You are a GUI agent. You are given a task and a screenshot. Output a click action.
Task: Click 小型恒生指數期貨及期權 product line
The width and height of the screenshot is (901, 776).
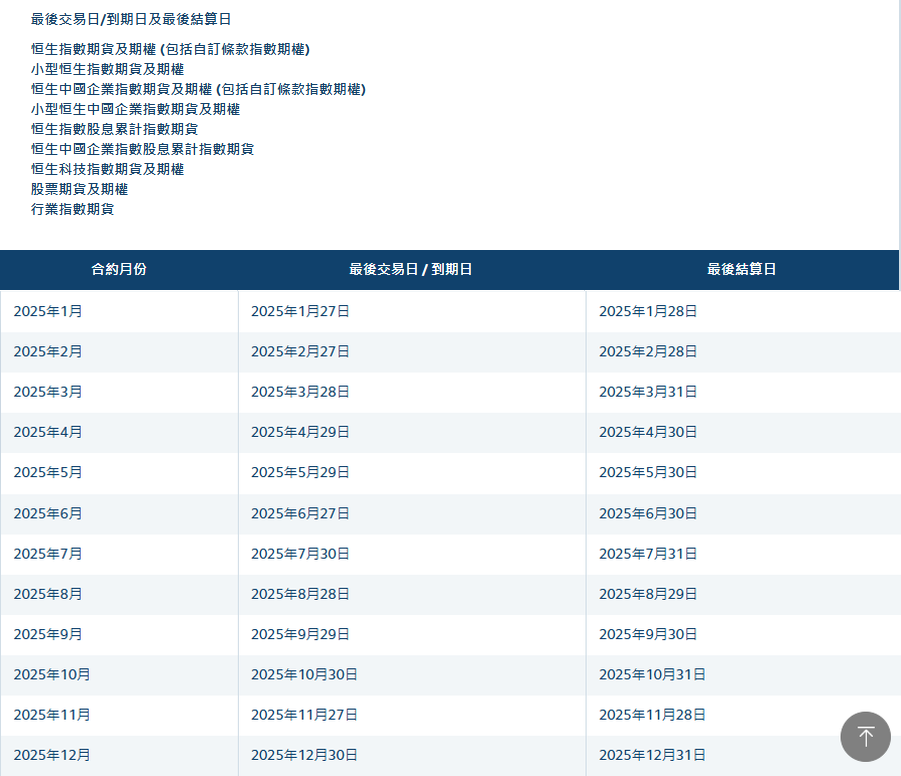click(107, 69)
